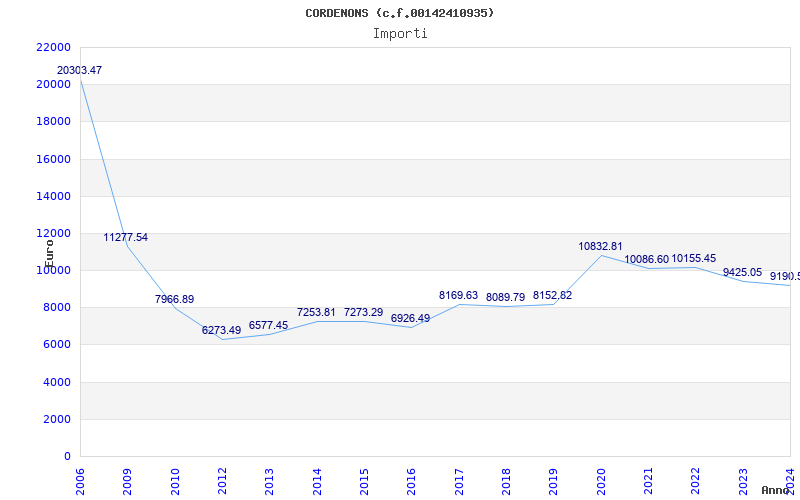800x500 pixels.
Task: Click the data label 7966.89
Action: tap(174, 299)
